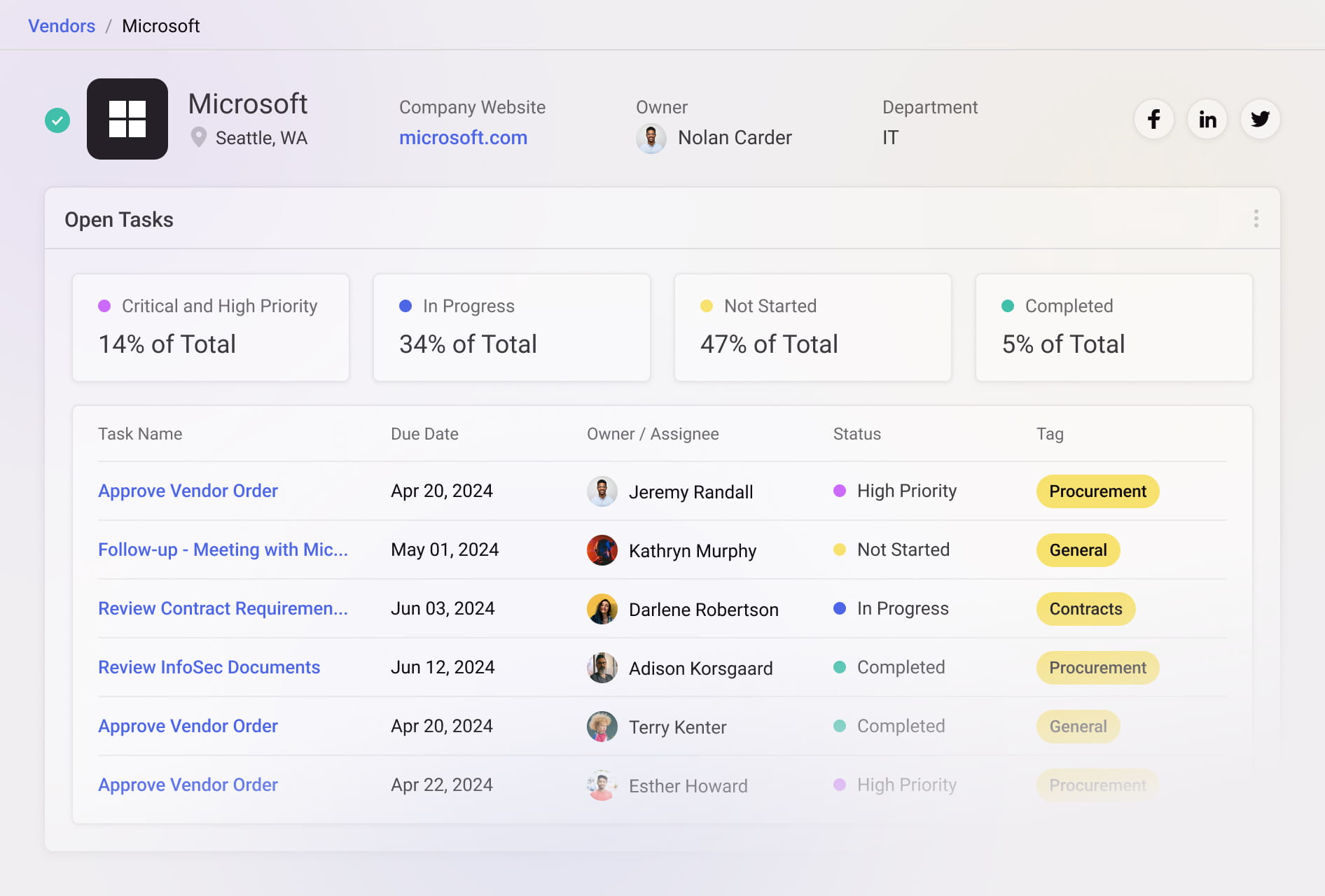1325x896 pixels.
Task: Click the name Darlene Robertson
Action: tap(704, 610)
